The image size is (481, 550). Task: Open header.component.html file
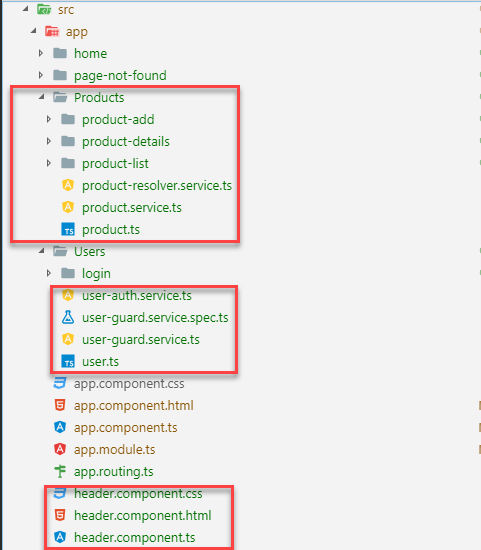pyautogui.click(x=143, y=516)
